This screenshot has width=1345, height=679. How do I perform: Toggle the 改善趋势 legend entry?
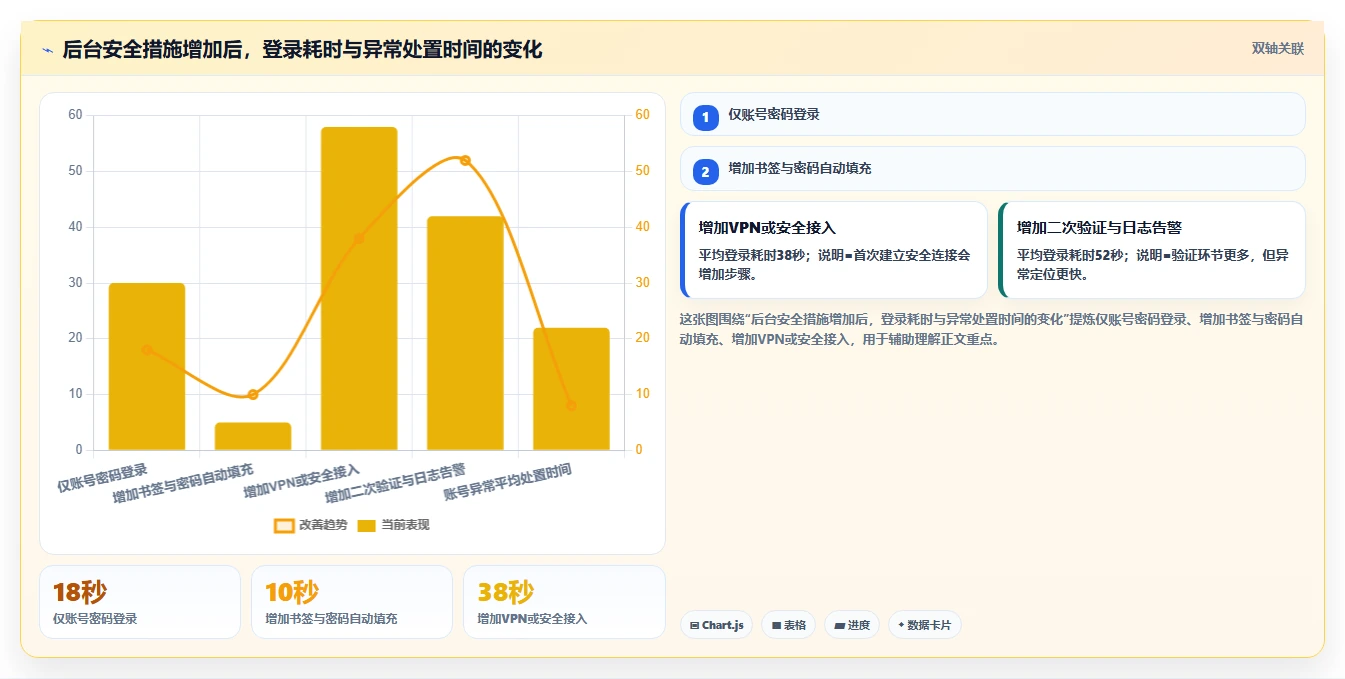point(311,525)
